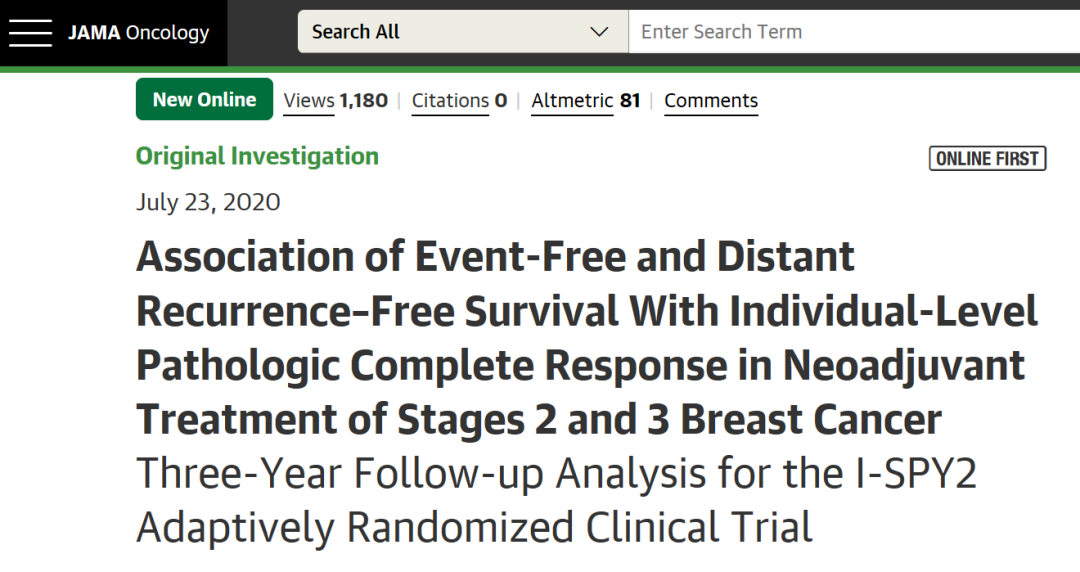Open the Views metric link
This screenshot has height=572, width=1080.
pyautogui.click(x=309, y=101)
